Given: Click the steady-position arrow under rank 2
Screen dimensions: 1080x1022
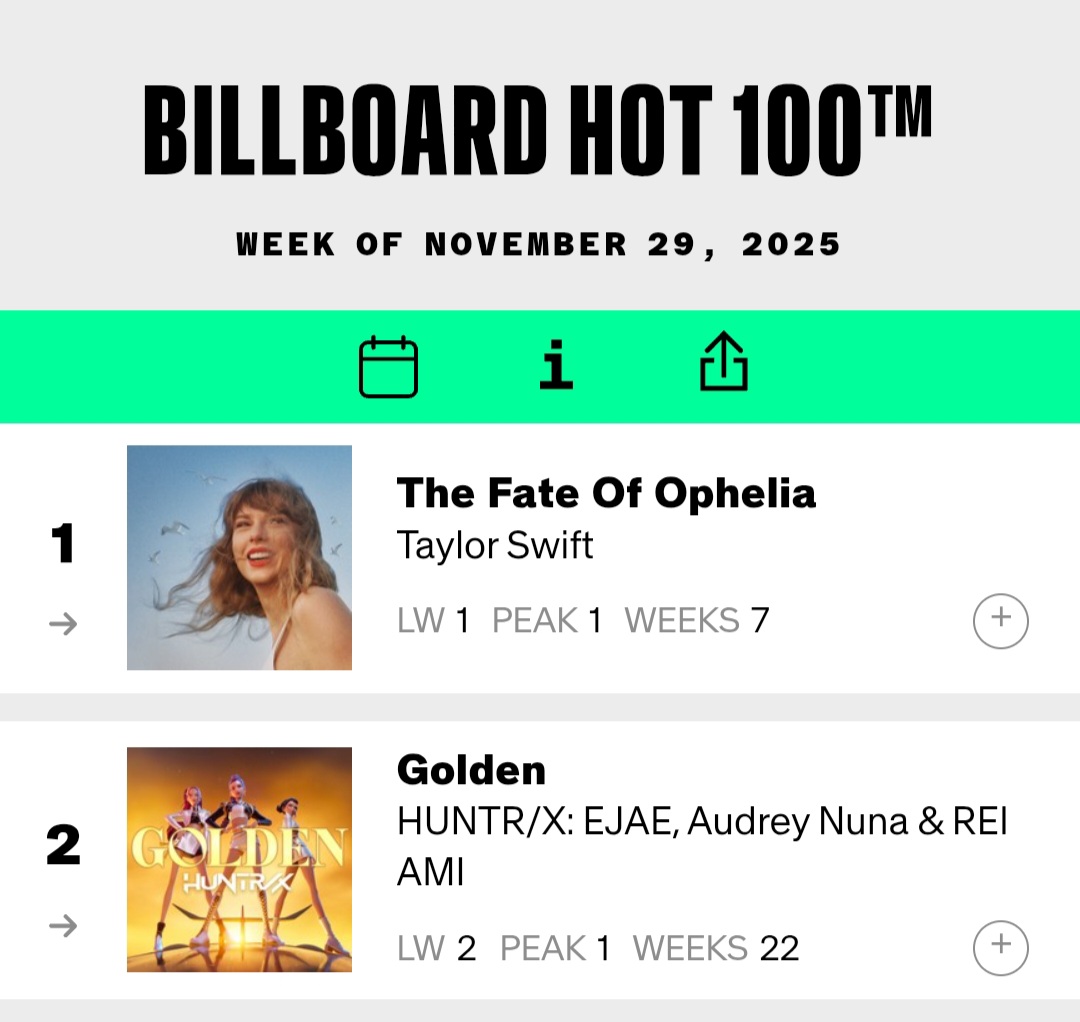Looking at the screenshot, I should coord(63,927).
